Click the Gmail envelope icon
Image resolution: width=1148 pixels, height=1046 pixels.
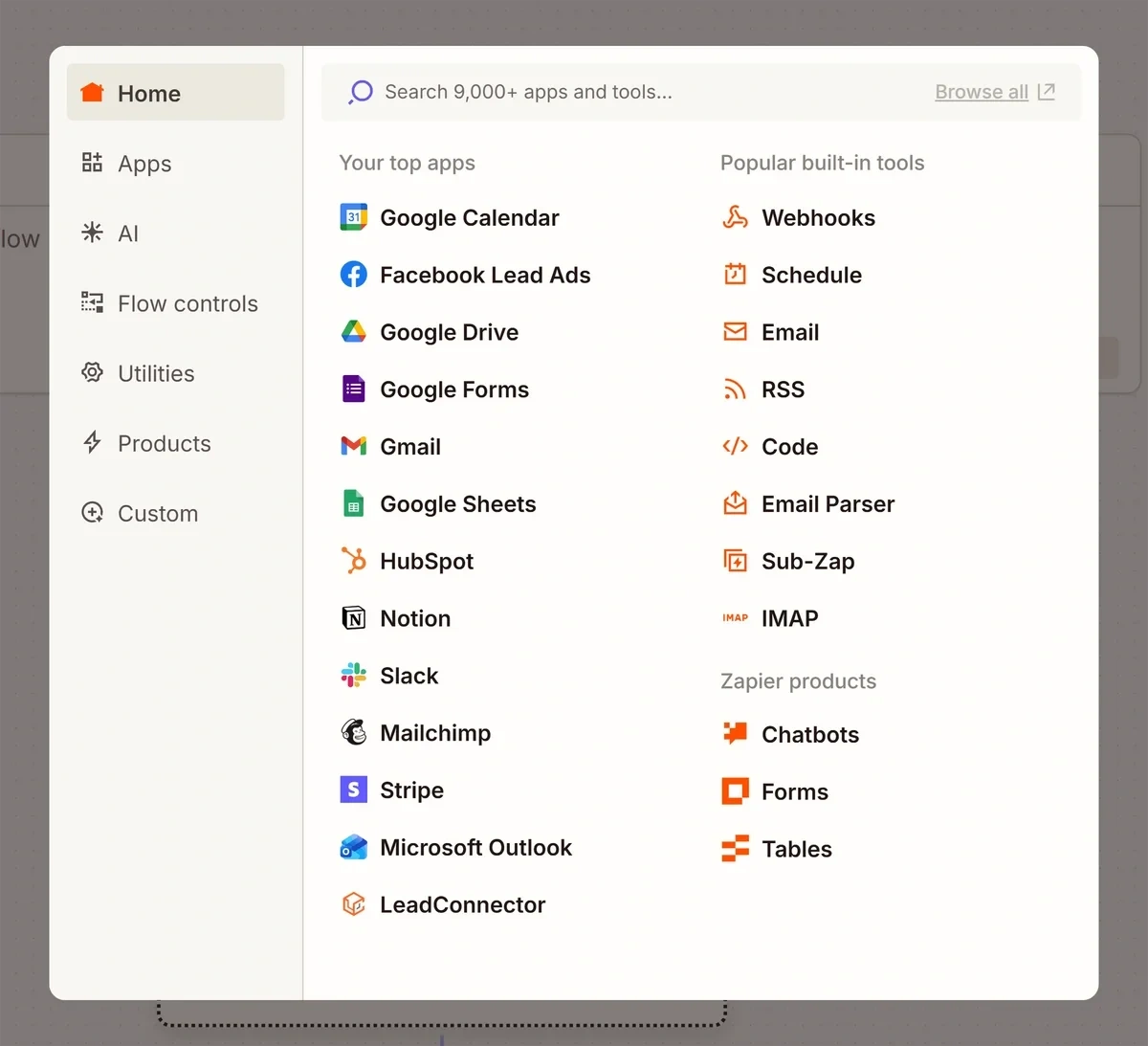354,446
